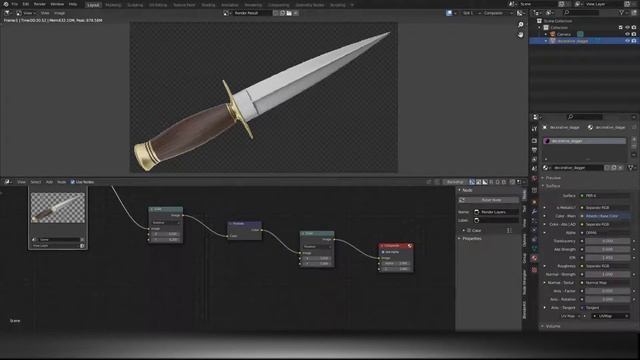Open image editor View menu
This screenshot has width=640, height=360.
pos(45,13)
